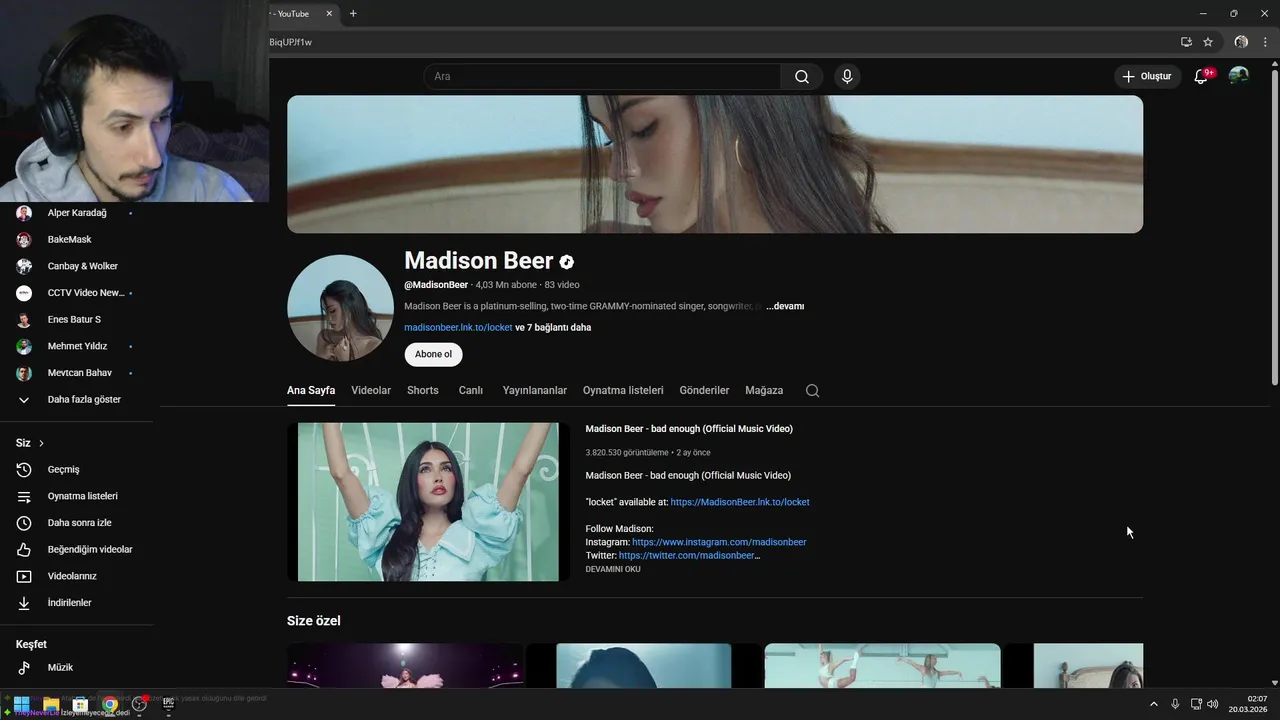Expand channel description with ...devamı
The image size is (1280, 720).
785,306
